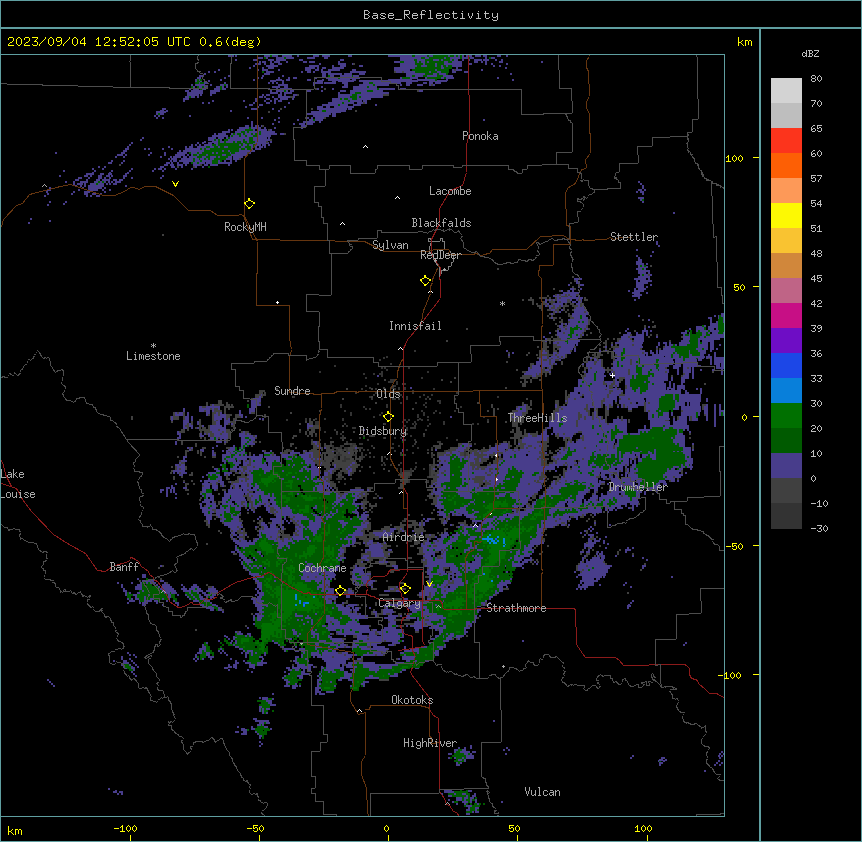Click the 39 dBZ purple swatch

pos(786,341)
